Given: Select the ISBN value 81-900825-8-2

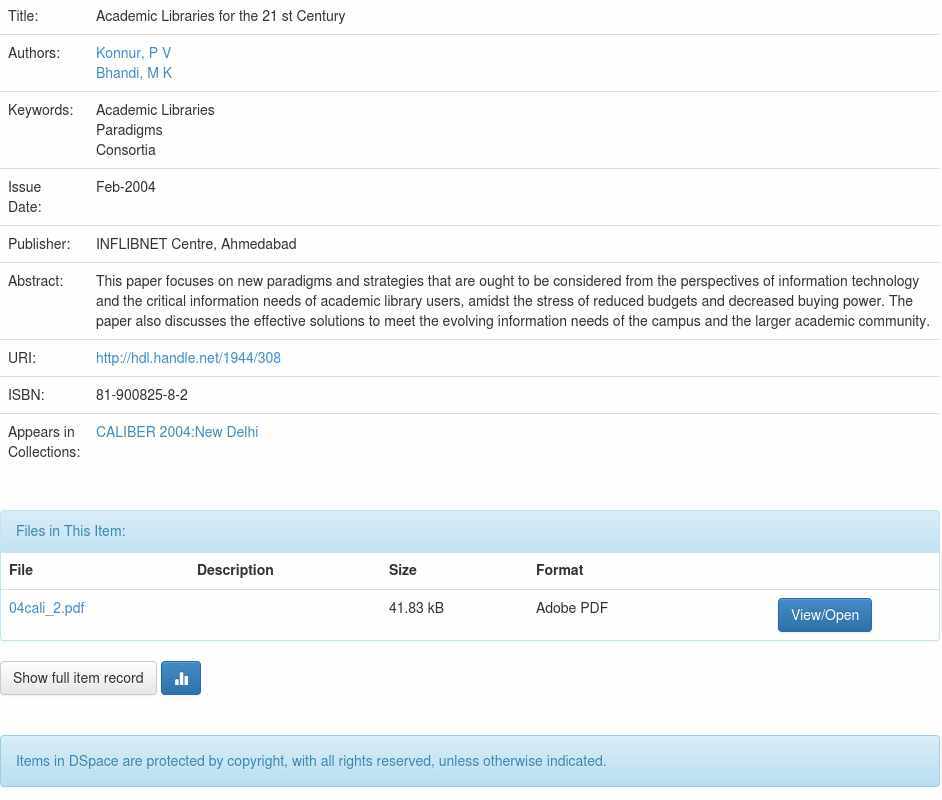Looking at the screenshot, I should coord(142,395).
